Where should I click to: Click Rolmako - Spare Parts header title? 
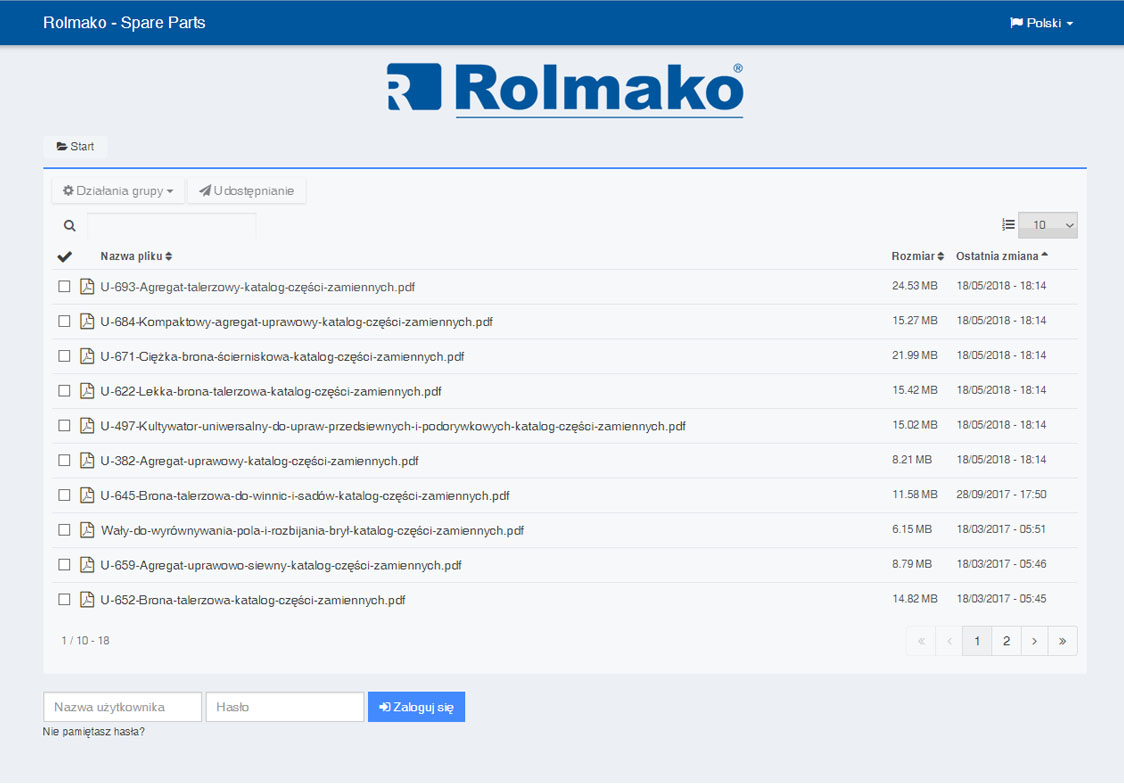[x=124, y=22]
